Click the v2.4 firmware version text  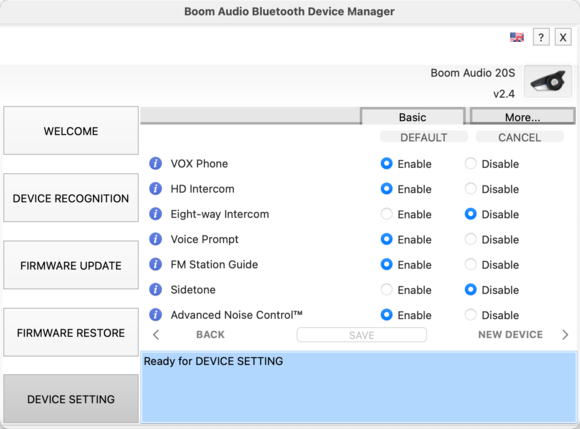click(x=504, y=94)
